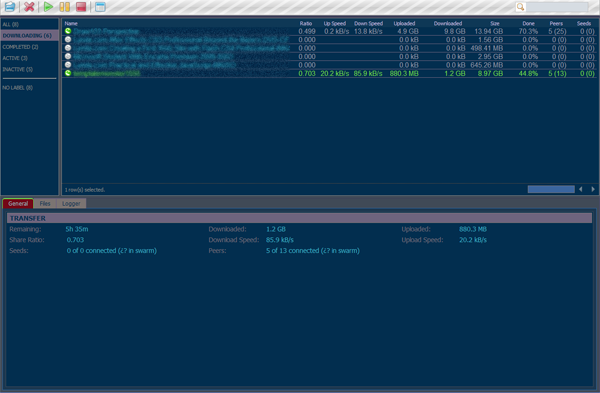Pause torrent using the orange pause icon

coord(64,7)
